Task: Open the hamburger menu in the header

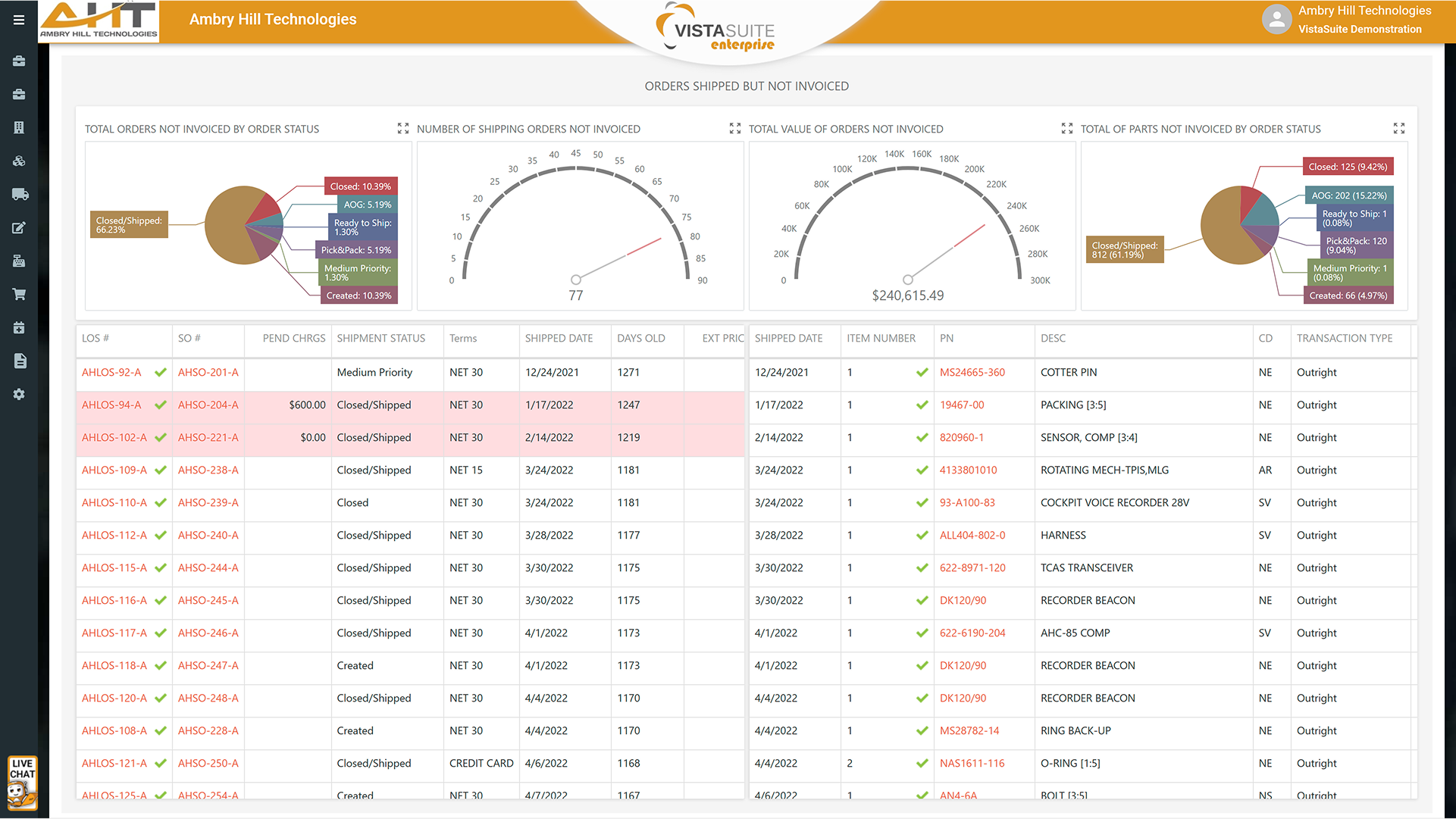Action: coord(19,20)
